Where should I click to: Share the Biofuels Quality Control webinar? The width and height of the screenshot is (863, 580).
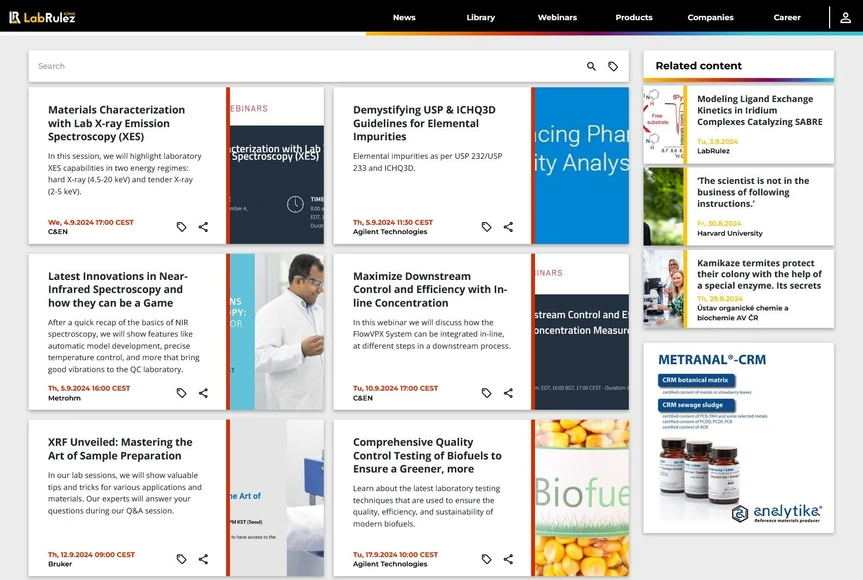pyautogui.click(x=508, y=559)
